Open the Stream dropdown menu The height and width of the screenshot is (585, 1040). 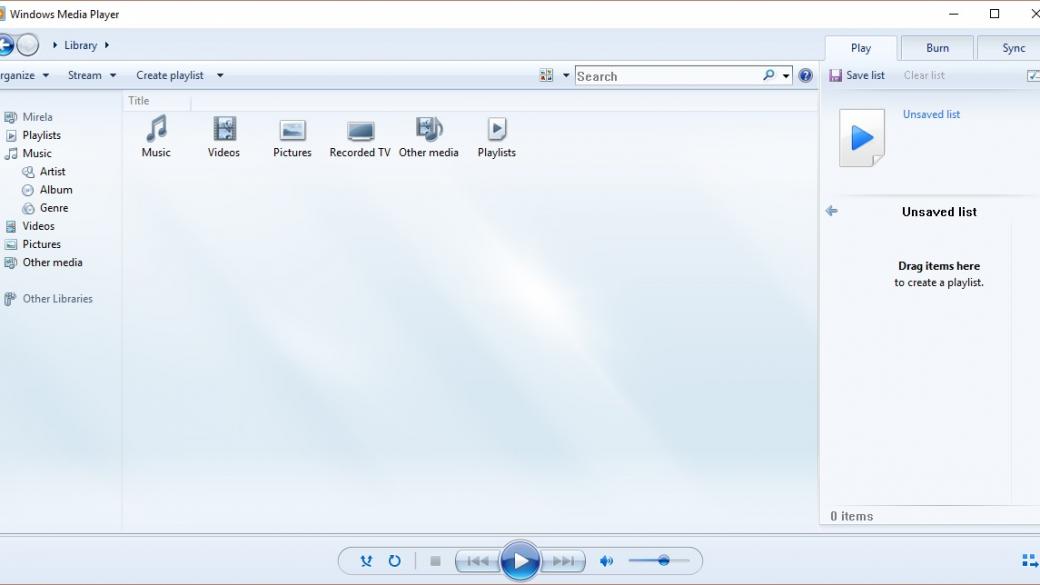point(92,75)
